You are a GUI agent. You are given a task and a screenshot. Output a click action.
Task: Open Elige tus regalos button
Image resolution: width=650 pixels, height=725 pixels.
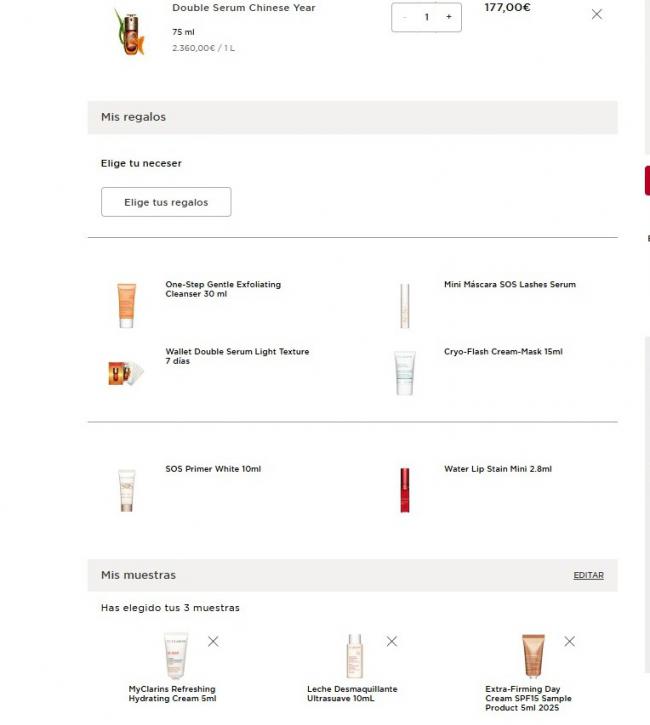(166, 202)
